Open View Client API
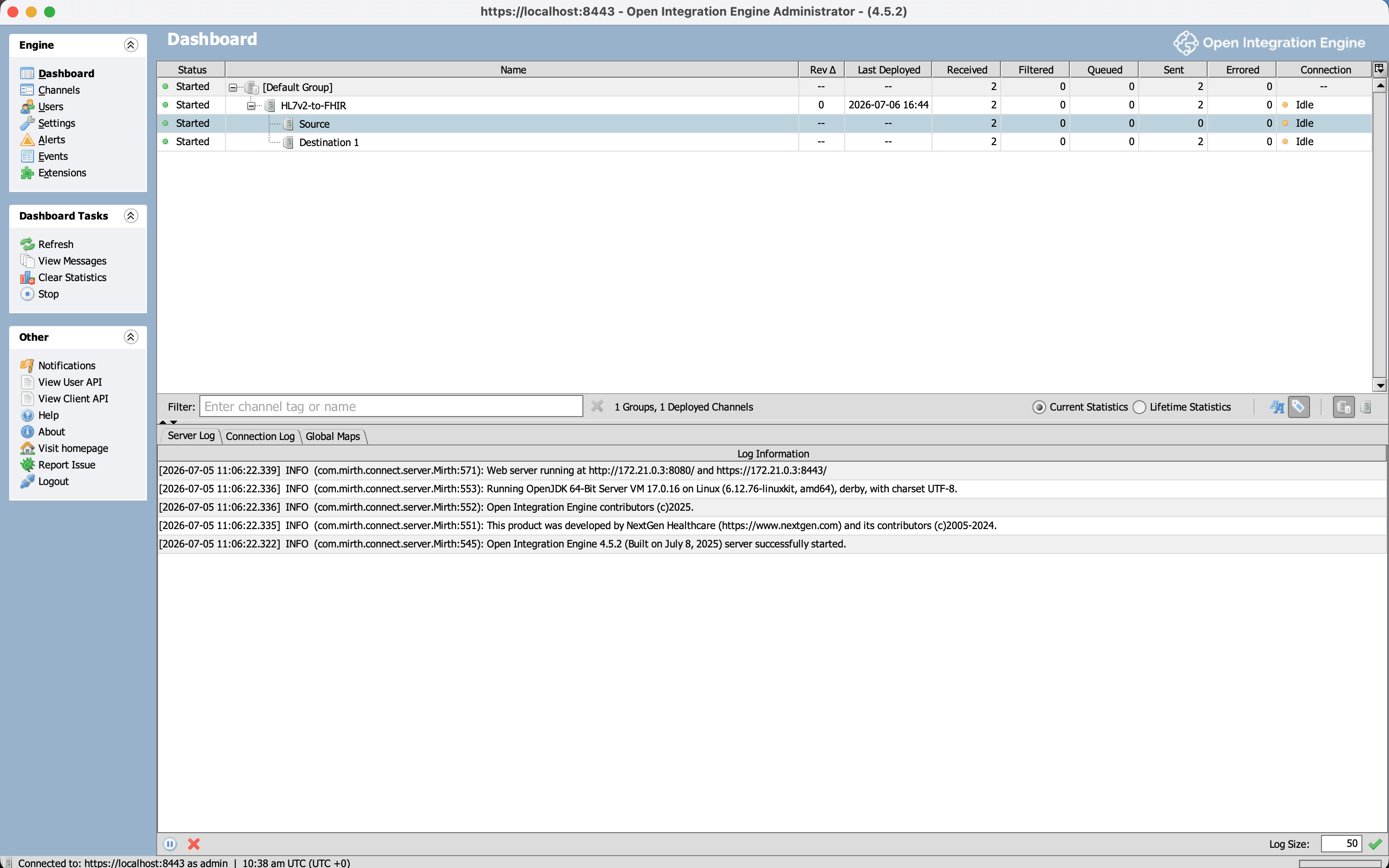Viewport: 1389px width, 868px height. pyautogui.click(x=73, y=399)
